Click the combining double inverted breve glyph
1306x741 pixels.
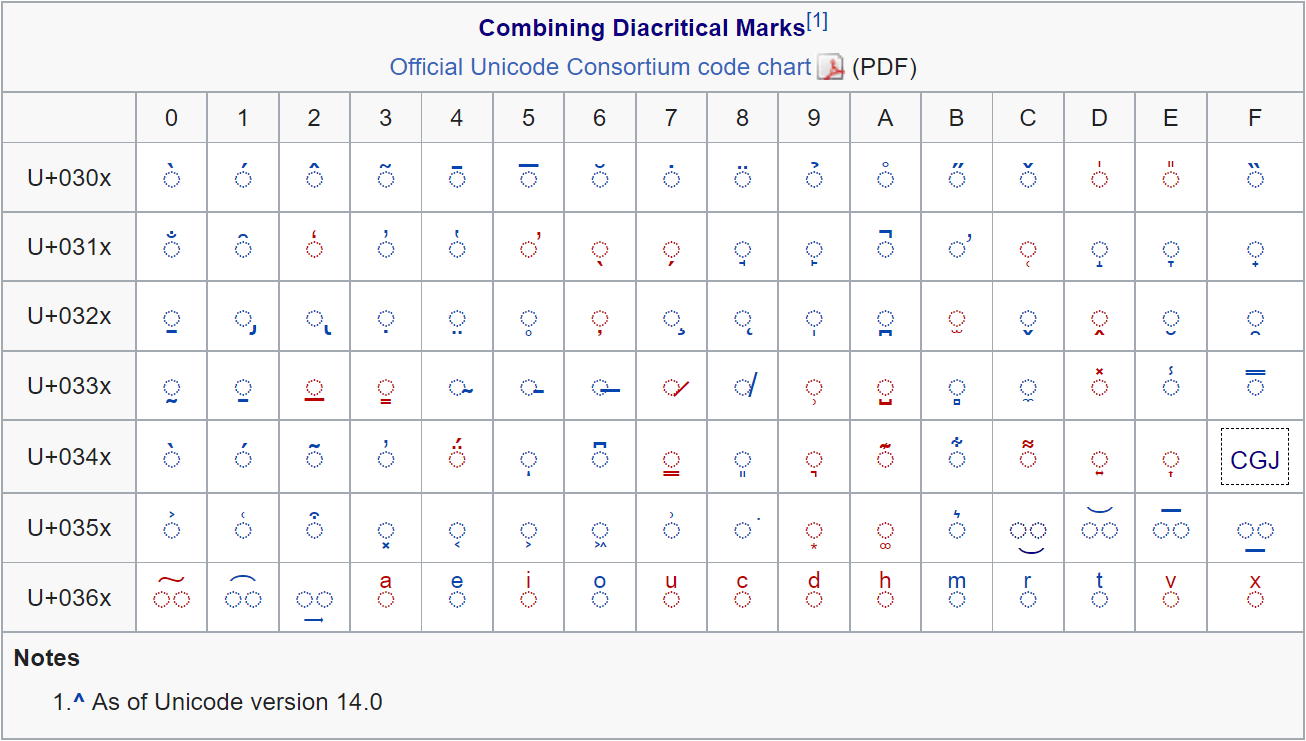243,596
